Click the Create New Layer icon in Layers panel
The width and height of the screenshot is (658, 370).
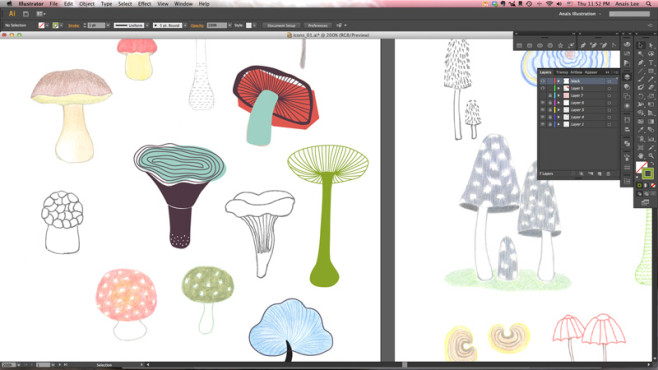[x=599, y=174]
